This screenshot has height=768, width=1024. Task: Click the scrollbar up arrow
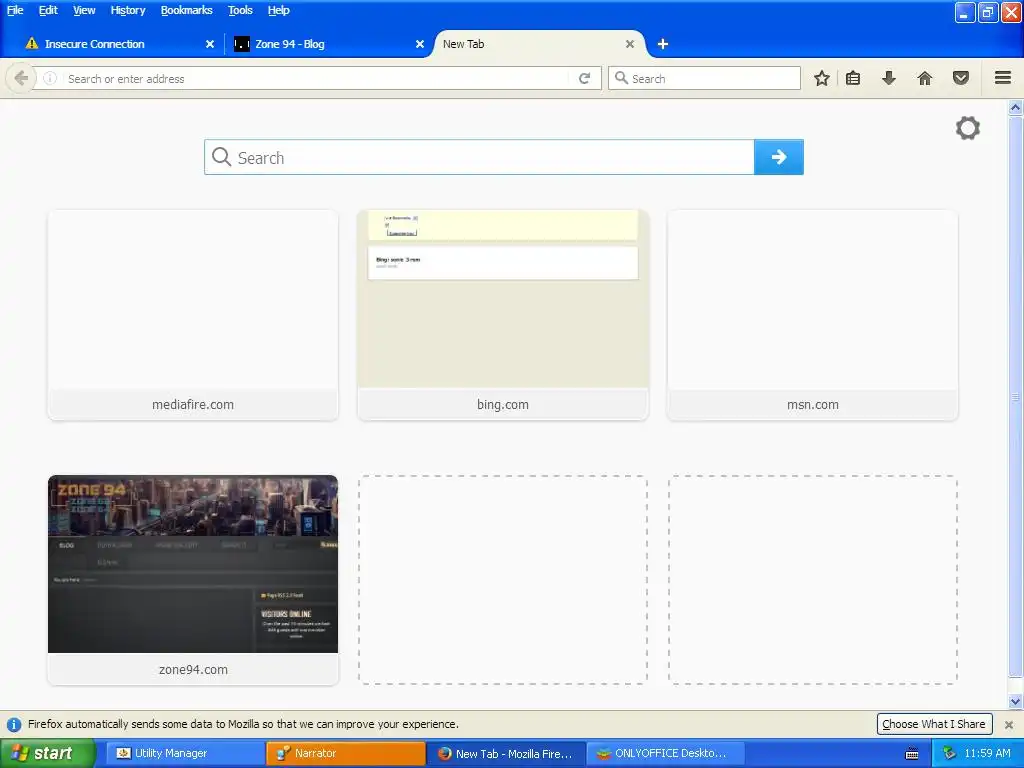(1016, 107)
